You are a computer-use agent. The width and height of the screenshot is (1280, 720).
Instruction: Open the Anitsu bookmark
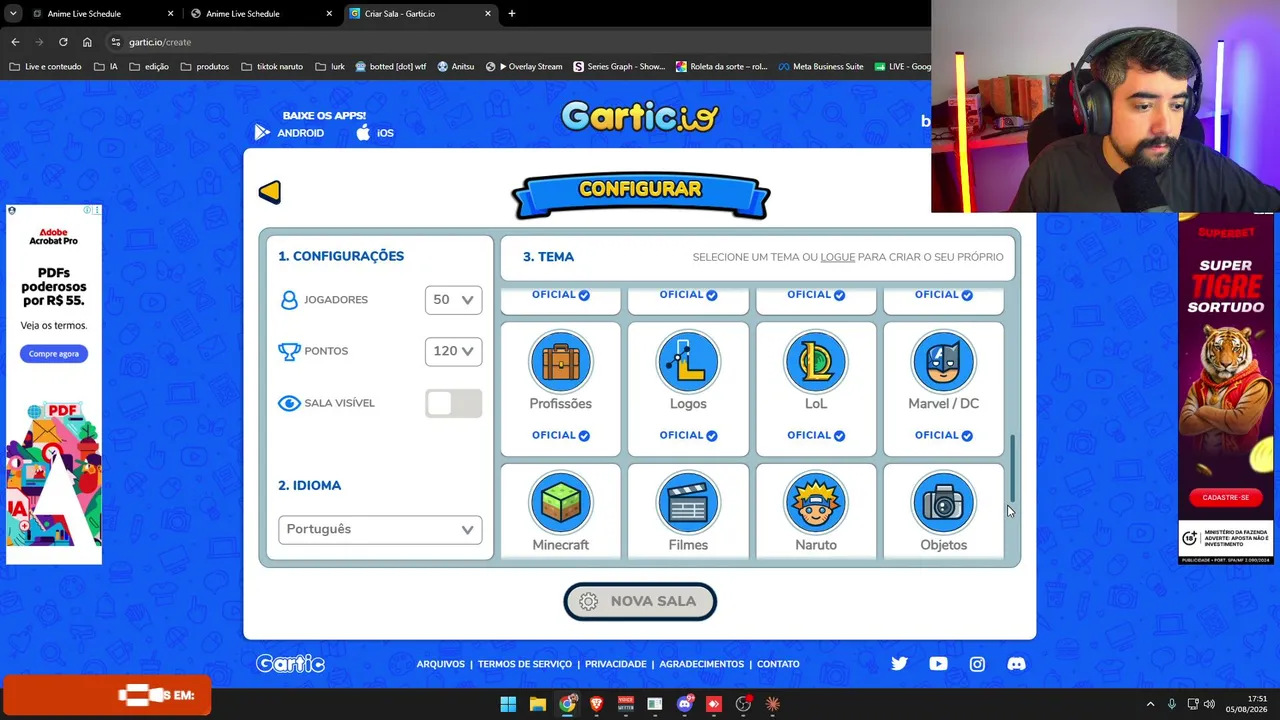point(455,67)
